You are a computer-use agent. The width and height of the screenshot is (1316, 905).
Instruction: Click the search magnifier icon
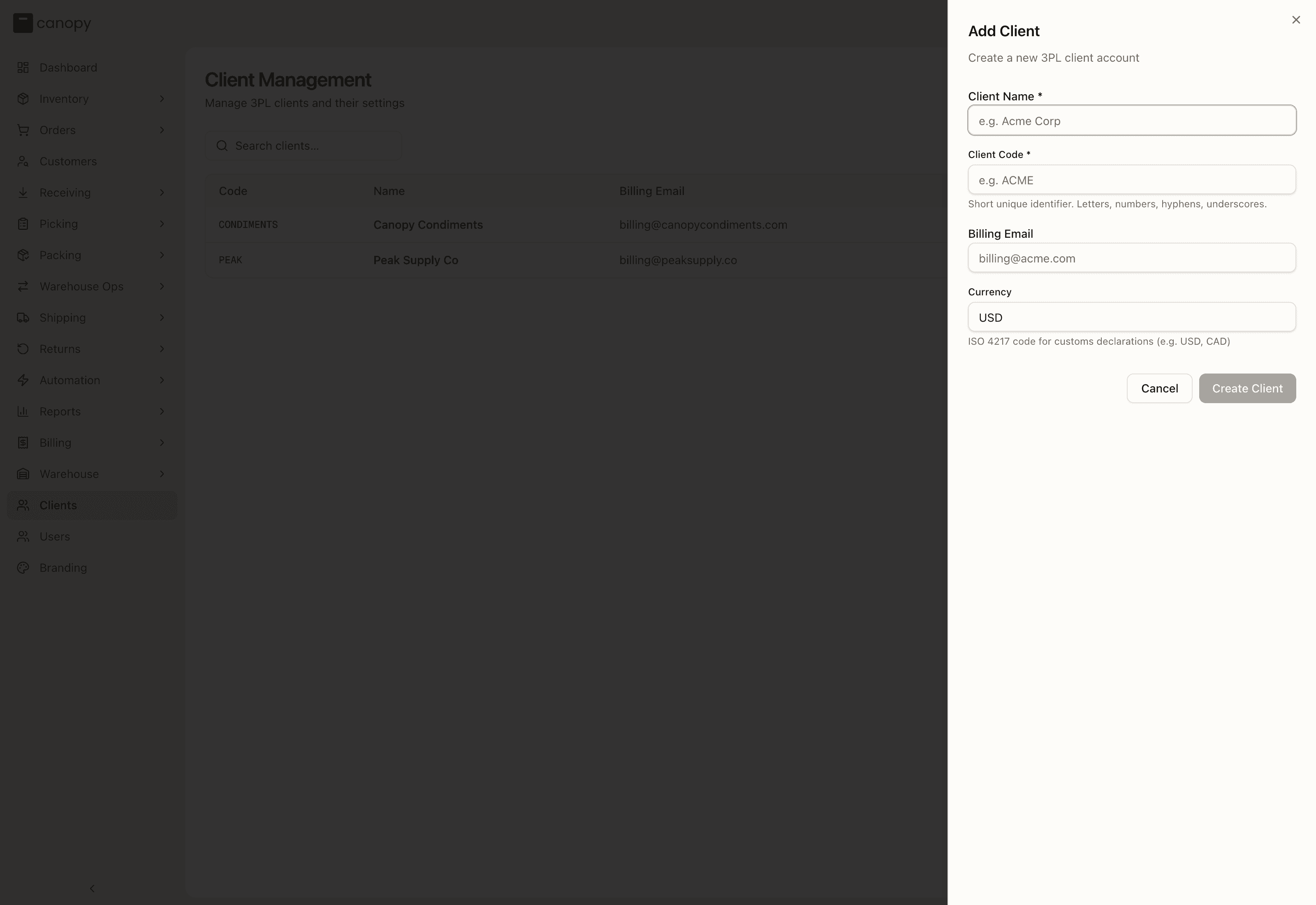coord(222,146)
